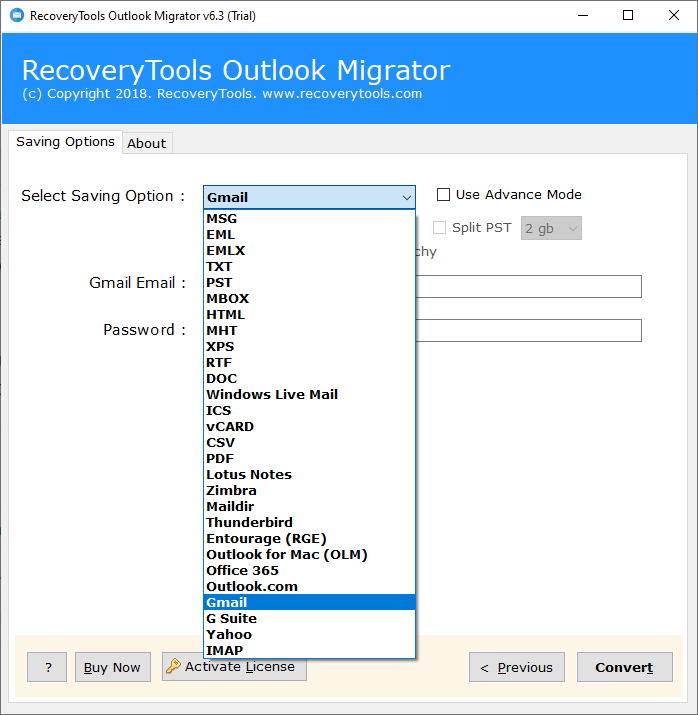This screenshot has height=715, width=698.
Task: Enable Use Advance Mode checkbox
Action: tap(443, 195)
